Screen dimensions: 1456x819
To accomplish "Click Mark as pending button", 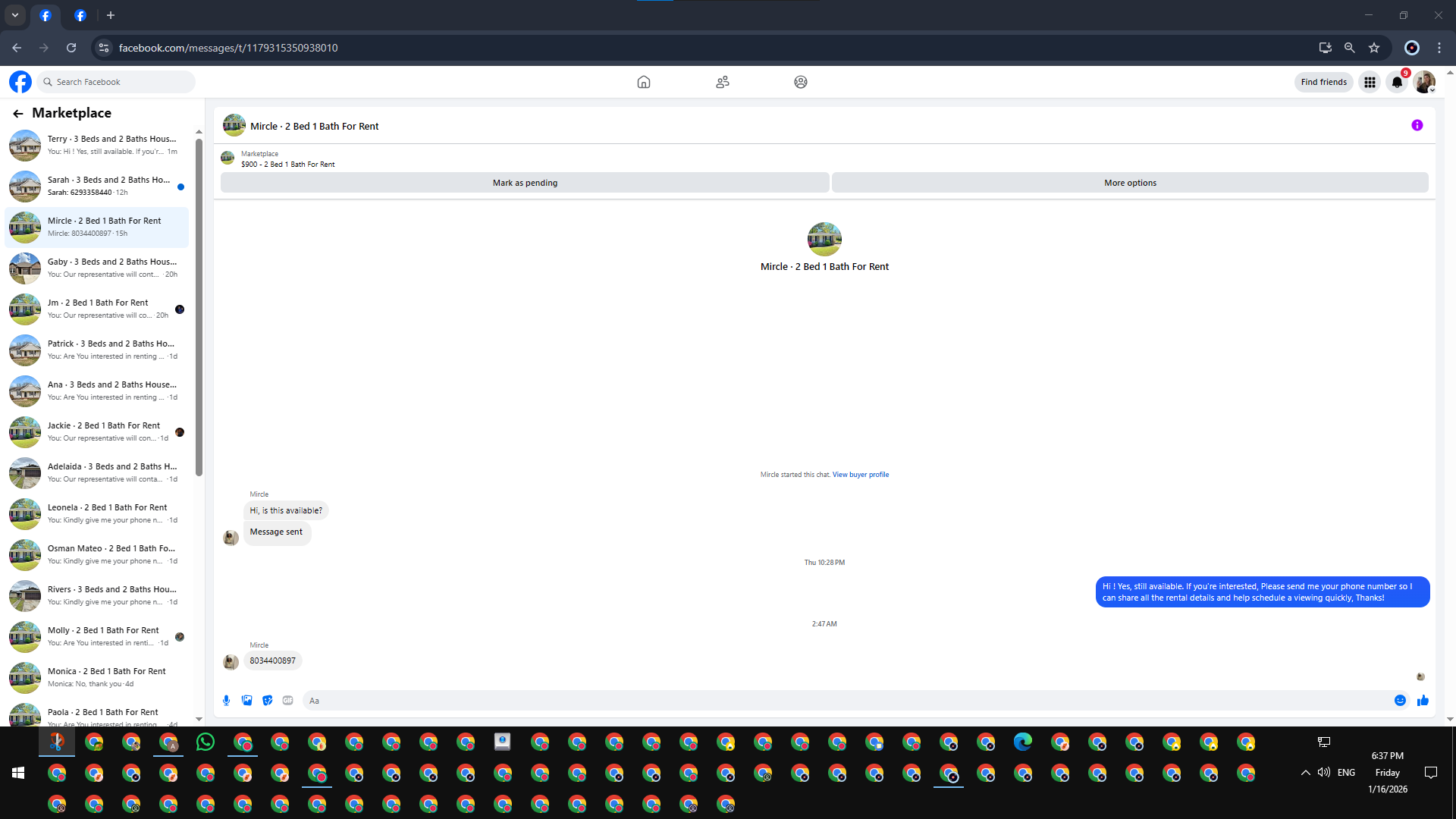I will (525, 183).
